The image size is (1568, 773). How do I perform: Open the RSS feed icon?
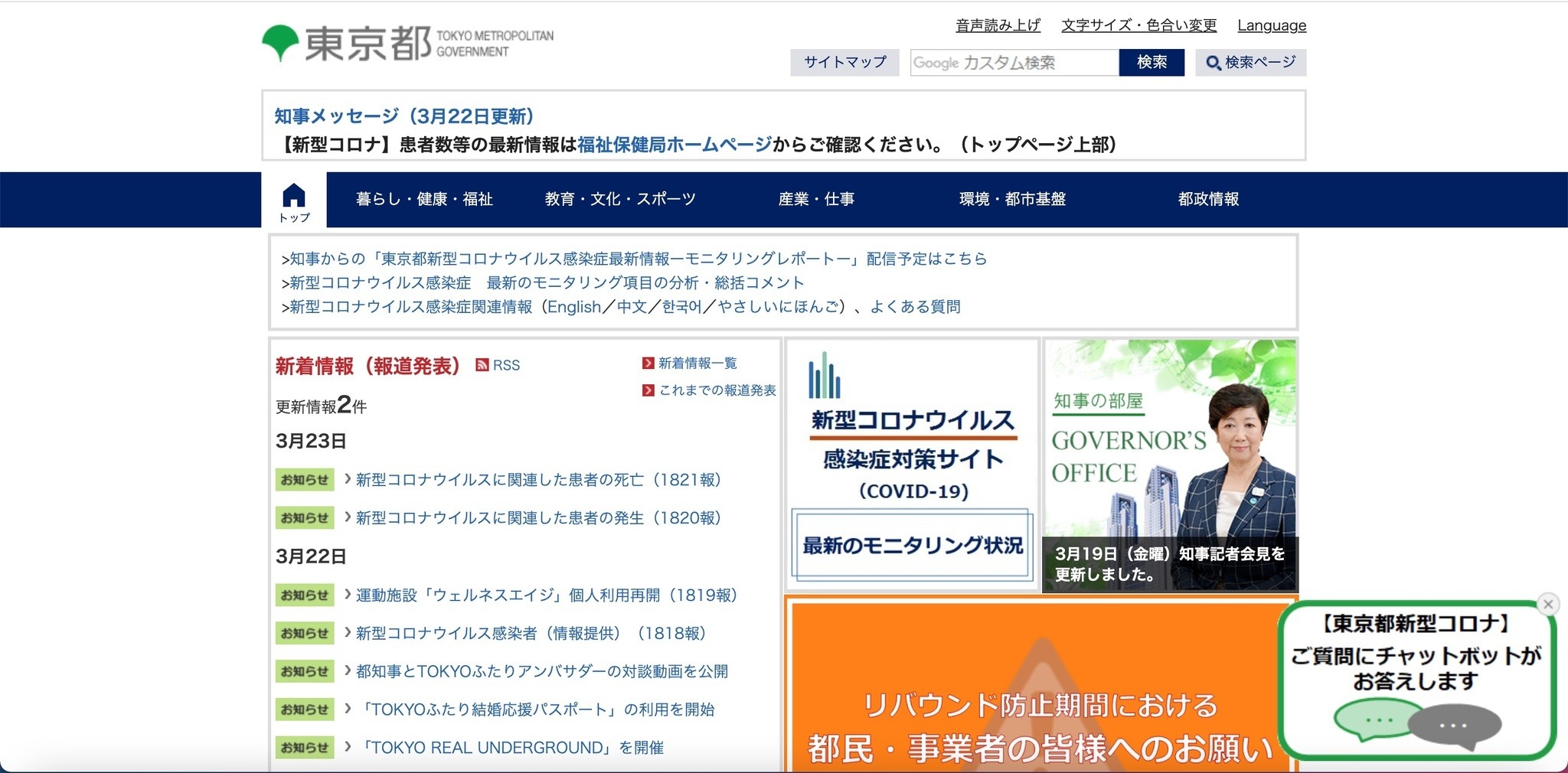(x=482, y=365)
